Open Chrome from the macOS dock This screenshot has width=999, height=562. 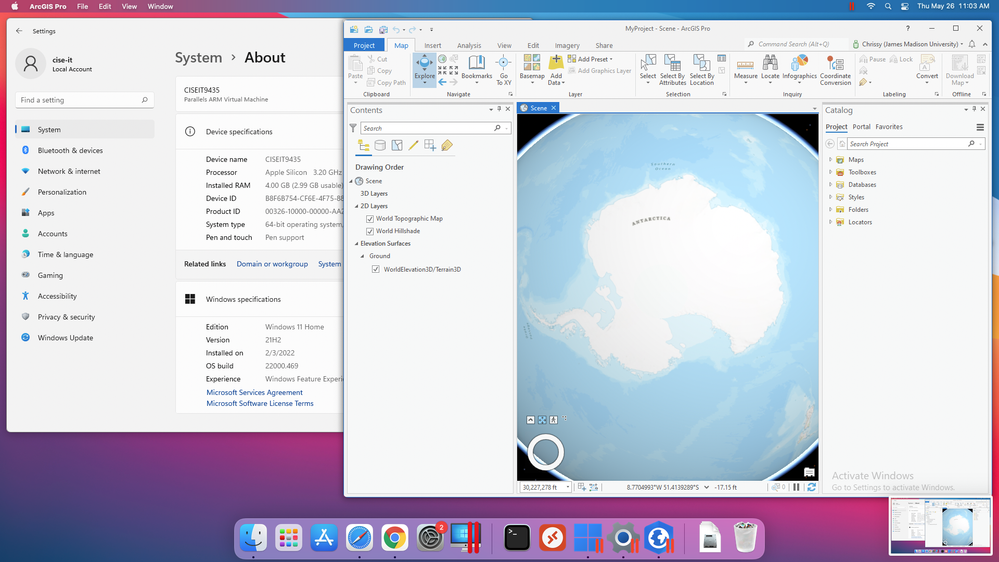point(394,538)
